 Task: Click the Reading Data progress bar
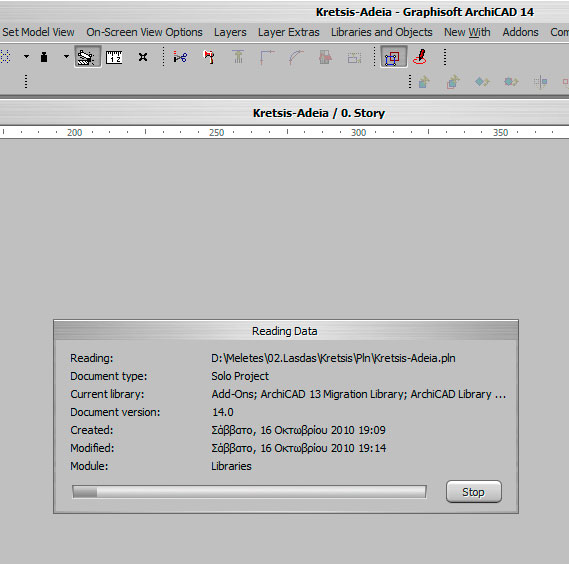pyautogui.click(x=249, y=492)
